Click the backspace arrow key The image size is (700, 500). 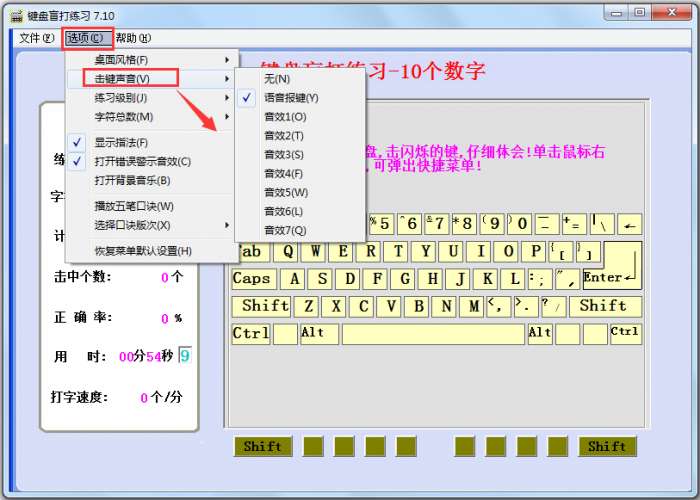click(x=630, y=225)
